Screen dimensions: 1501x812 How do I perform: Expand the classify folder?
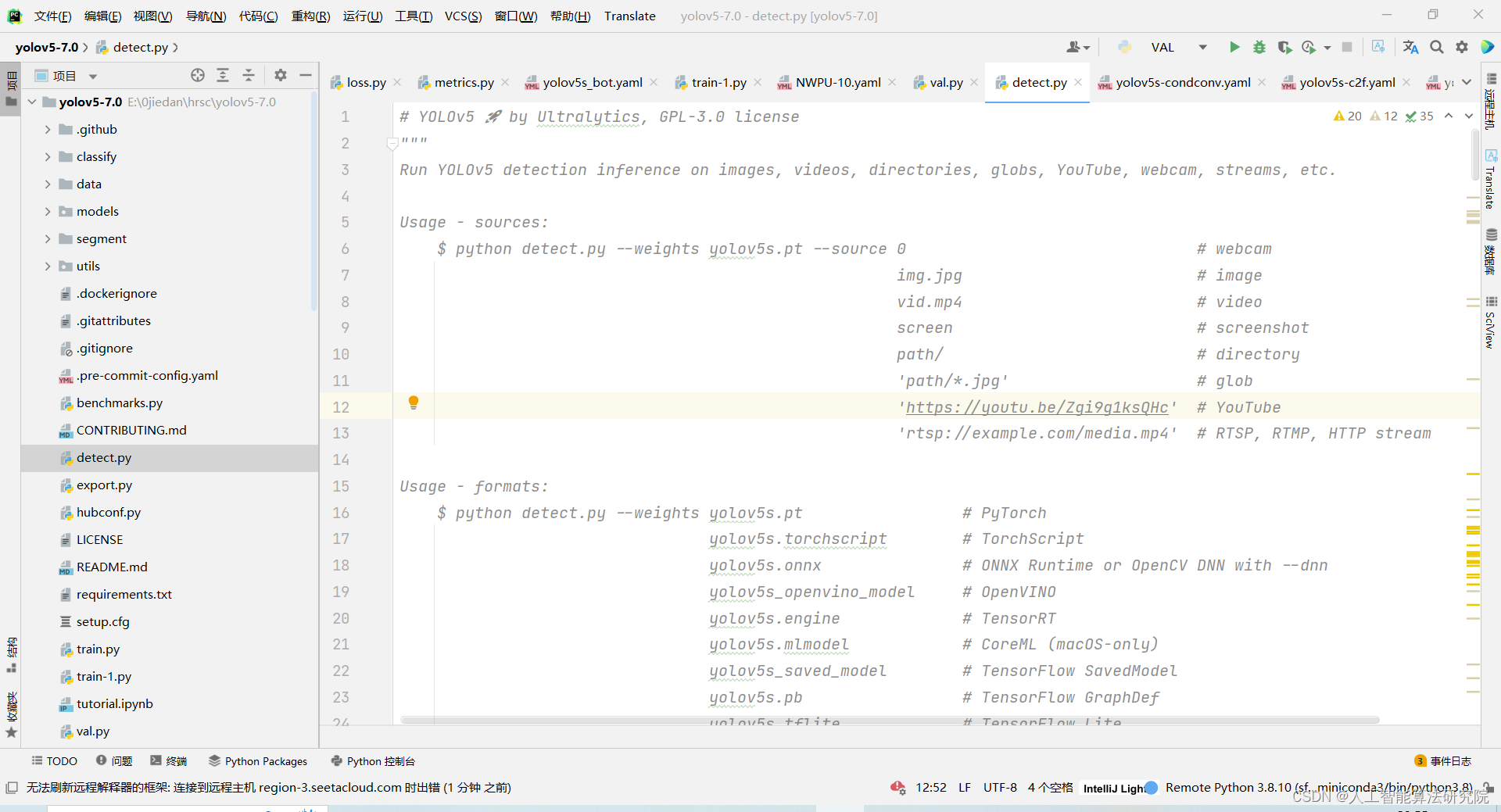click(48, 156)
